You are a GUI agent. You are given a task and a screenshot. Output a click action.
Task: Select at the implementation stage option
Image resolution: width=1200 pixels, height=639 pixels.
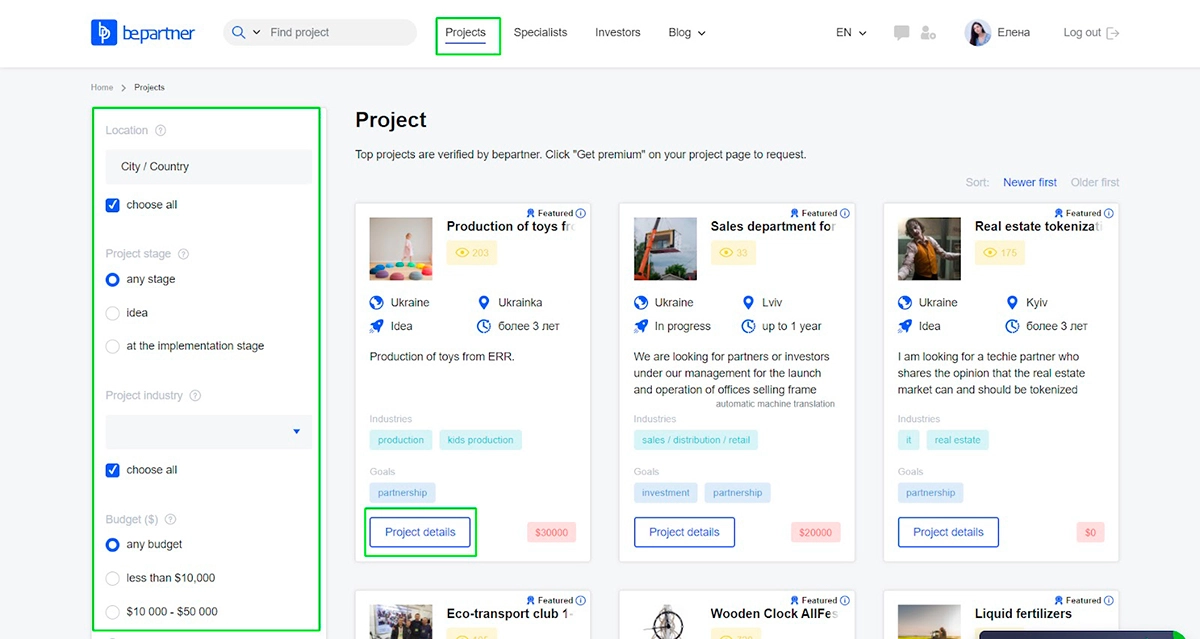[x=113, y=346]
